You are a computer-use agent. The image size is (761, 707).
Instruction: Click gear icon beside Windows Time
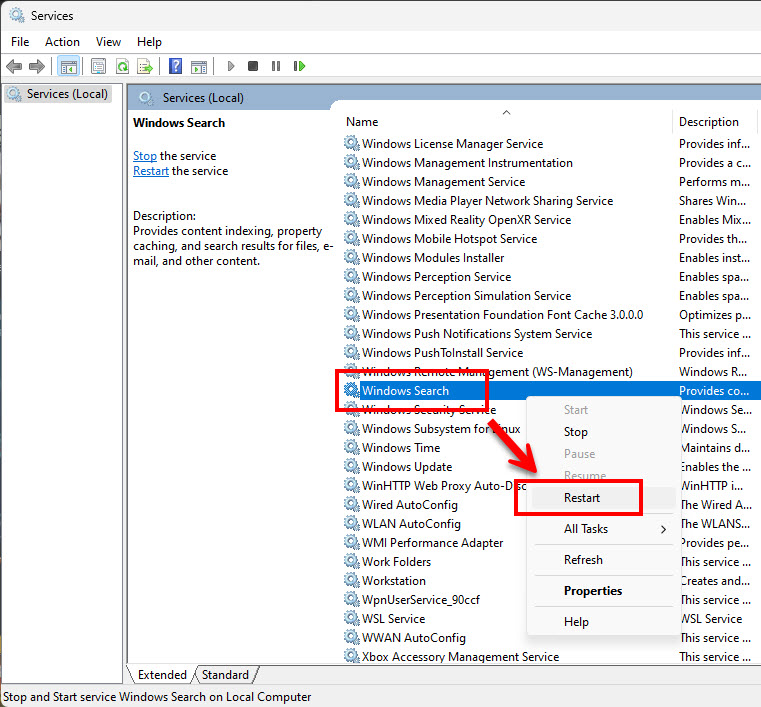tap(351, 447)
